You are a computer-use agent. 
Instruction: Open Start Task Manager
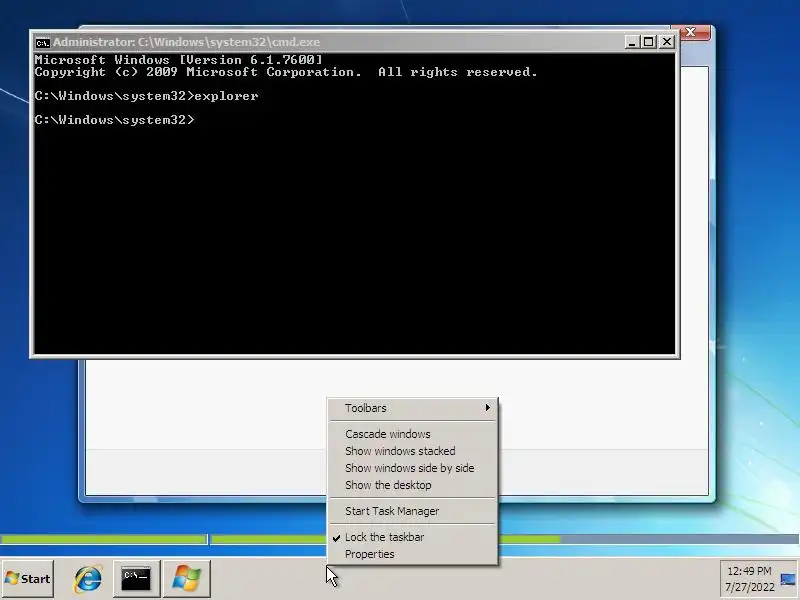413,511
